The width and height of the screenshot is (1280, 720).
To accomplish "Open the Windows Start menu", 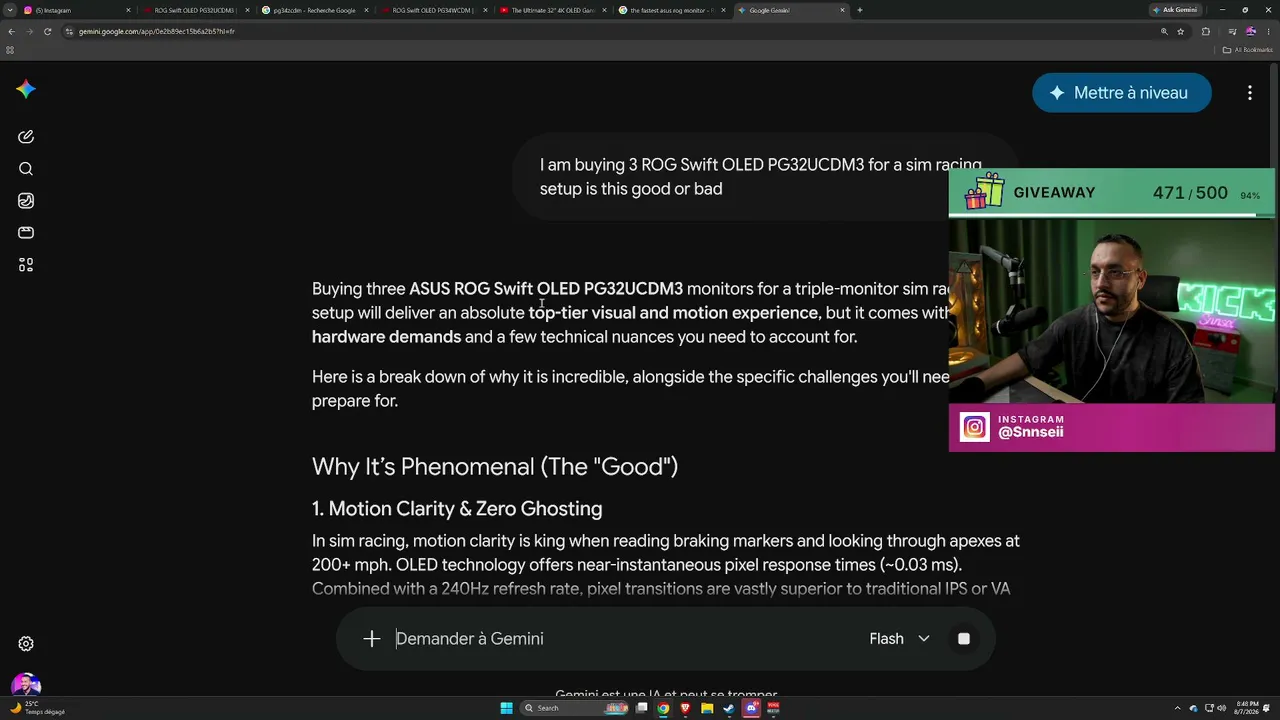I will coord(506,708).
